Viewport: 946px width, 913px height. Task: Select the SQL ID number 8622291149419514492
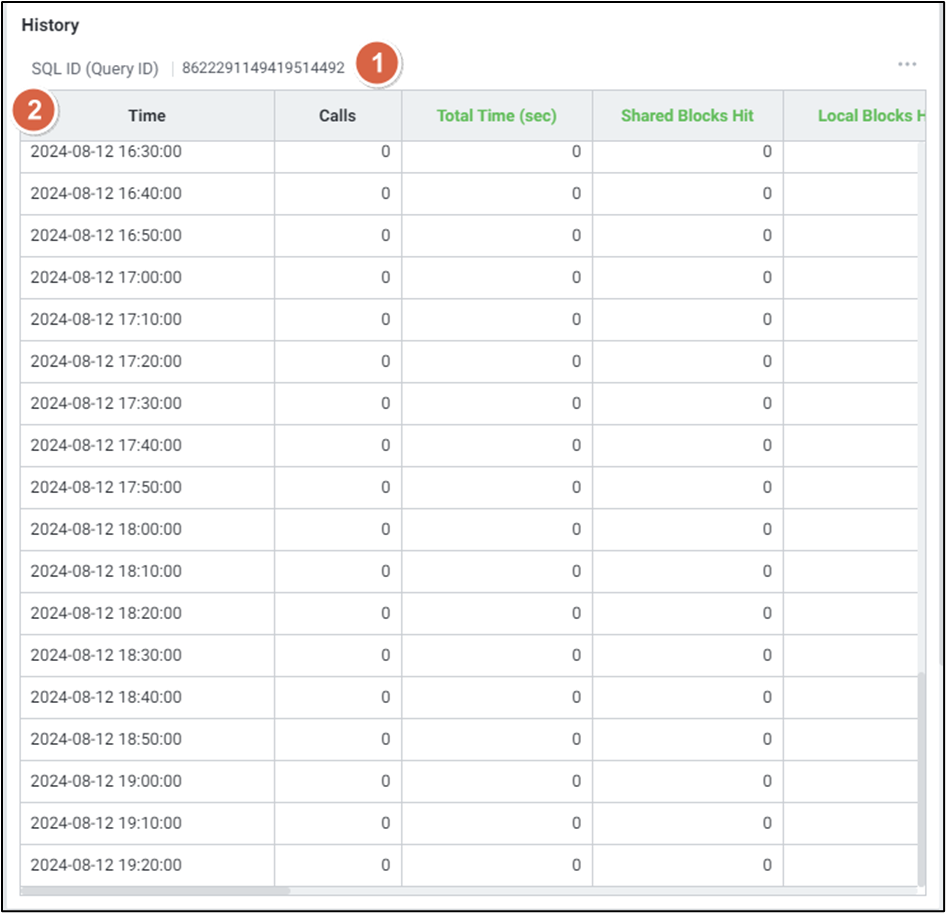point(263,69)
